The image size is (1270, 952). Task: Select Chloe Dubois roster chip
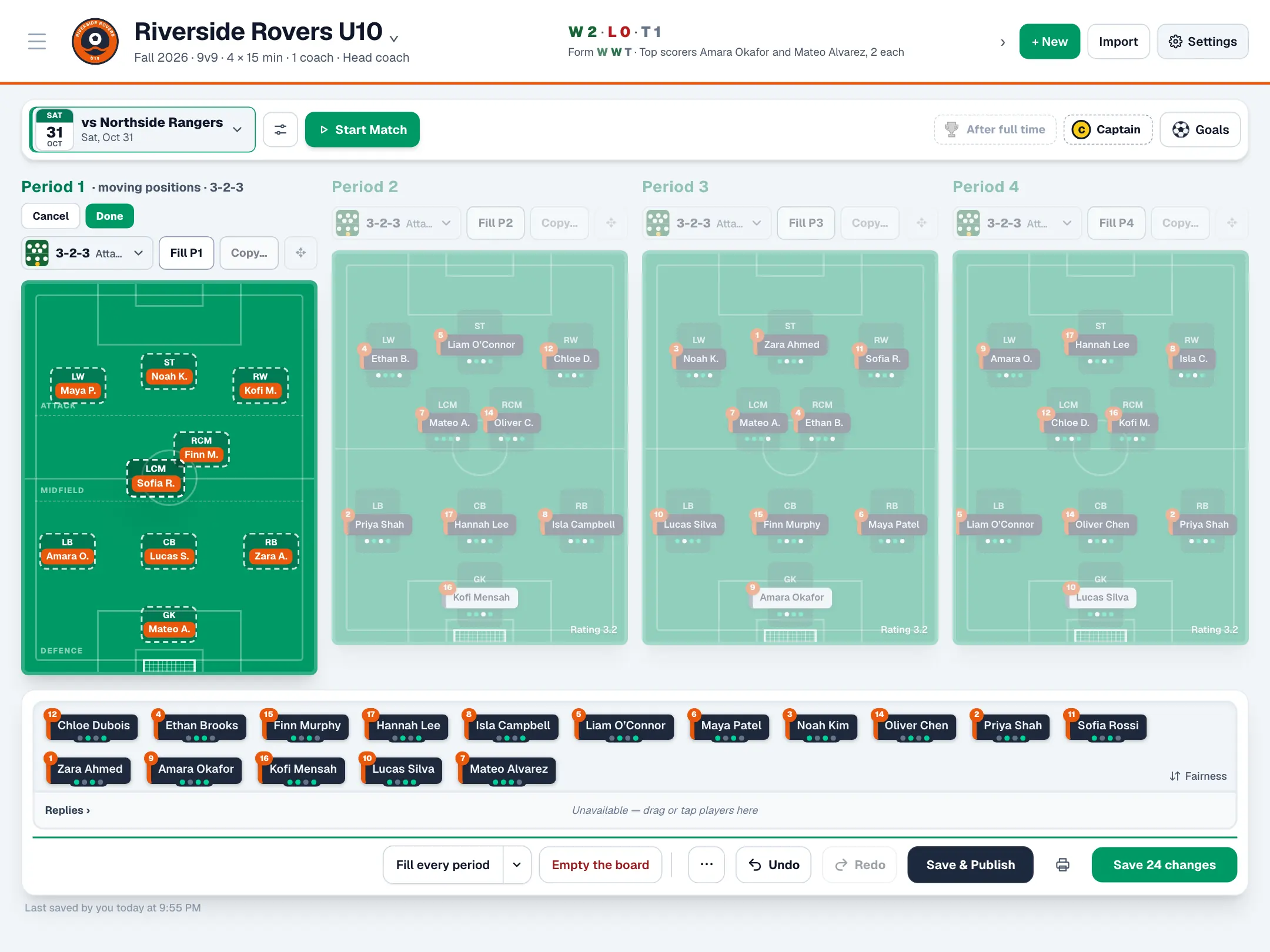(x=93, y=726)
